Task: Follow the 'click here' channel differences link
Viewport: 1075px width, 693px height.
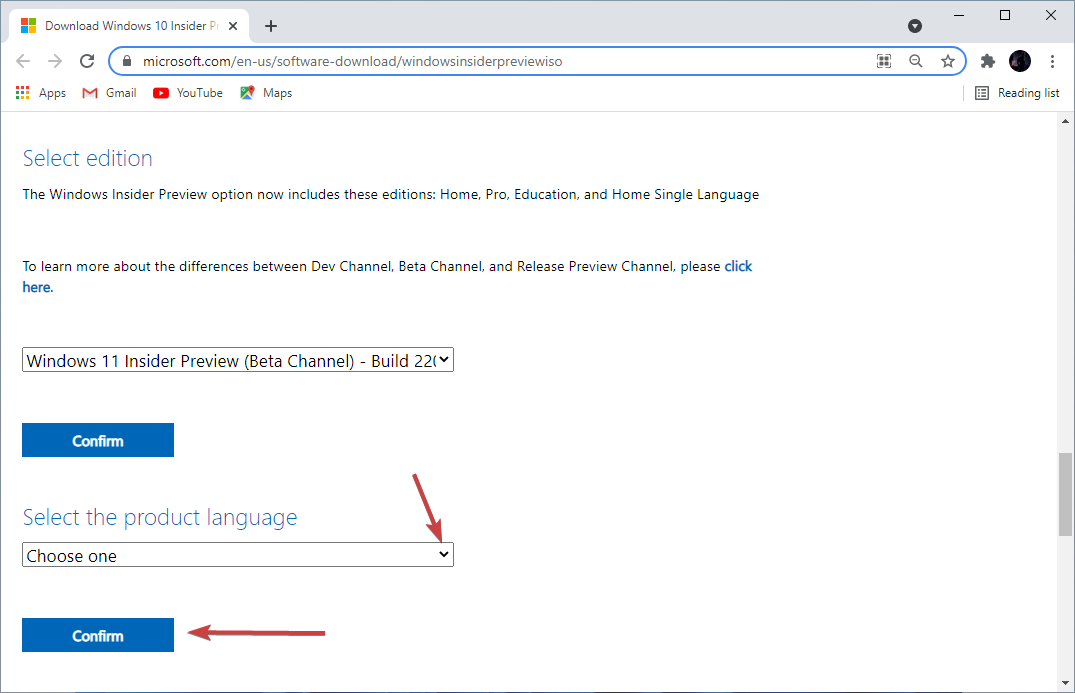Action: point(738,266)
